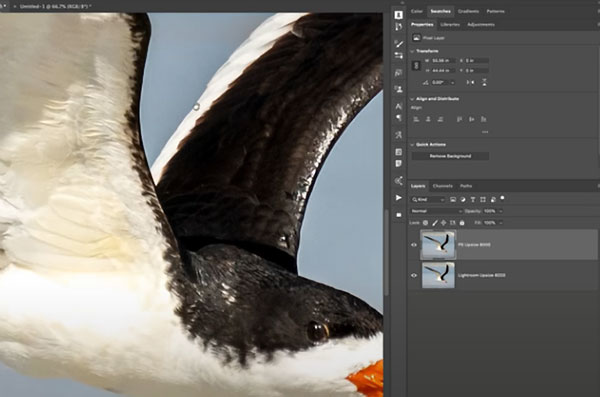Select the Properties tab
This screenshot has height=397, width=600.
[422, 25]
